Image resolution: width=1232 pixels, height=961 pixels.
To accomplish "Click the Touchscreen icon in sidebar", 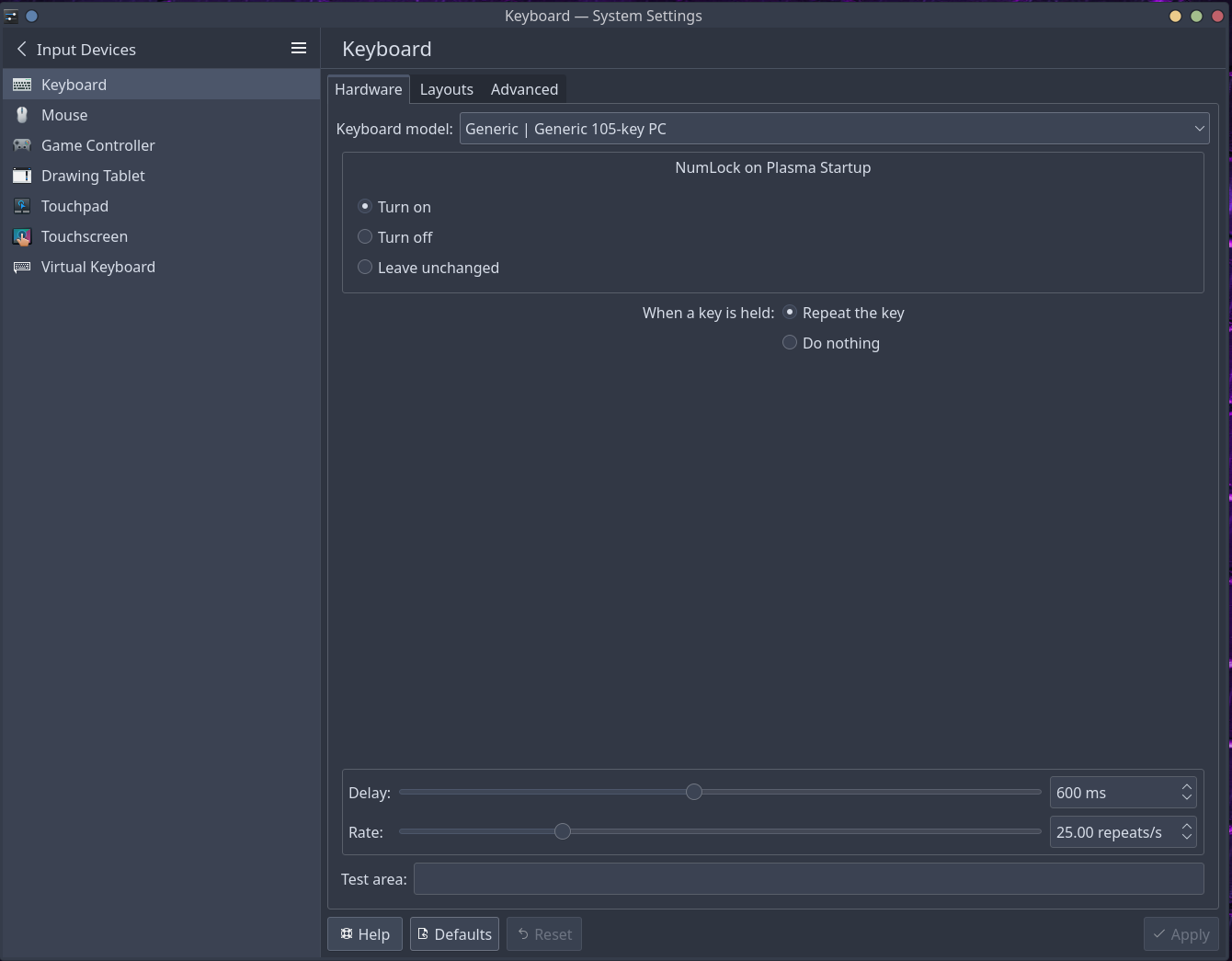I will tap(22, 236).
